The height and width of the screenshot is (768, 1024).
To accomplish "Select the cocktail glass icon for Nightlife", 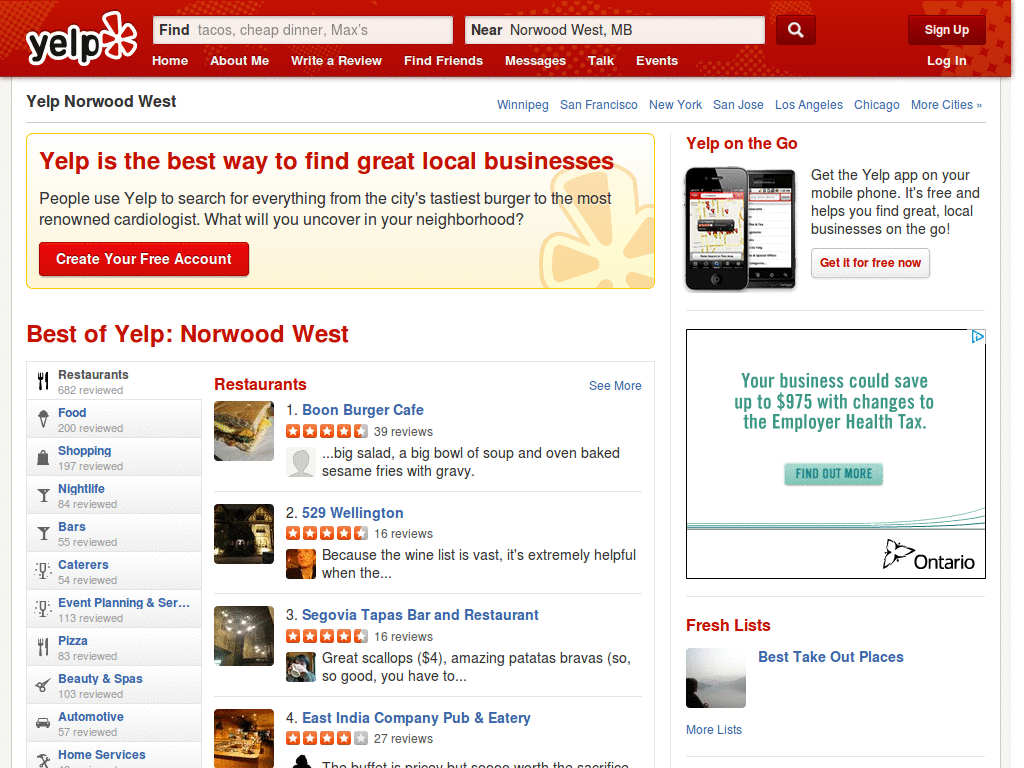I will 44,495.
